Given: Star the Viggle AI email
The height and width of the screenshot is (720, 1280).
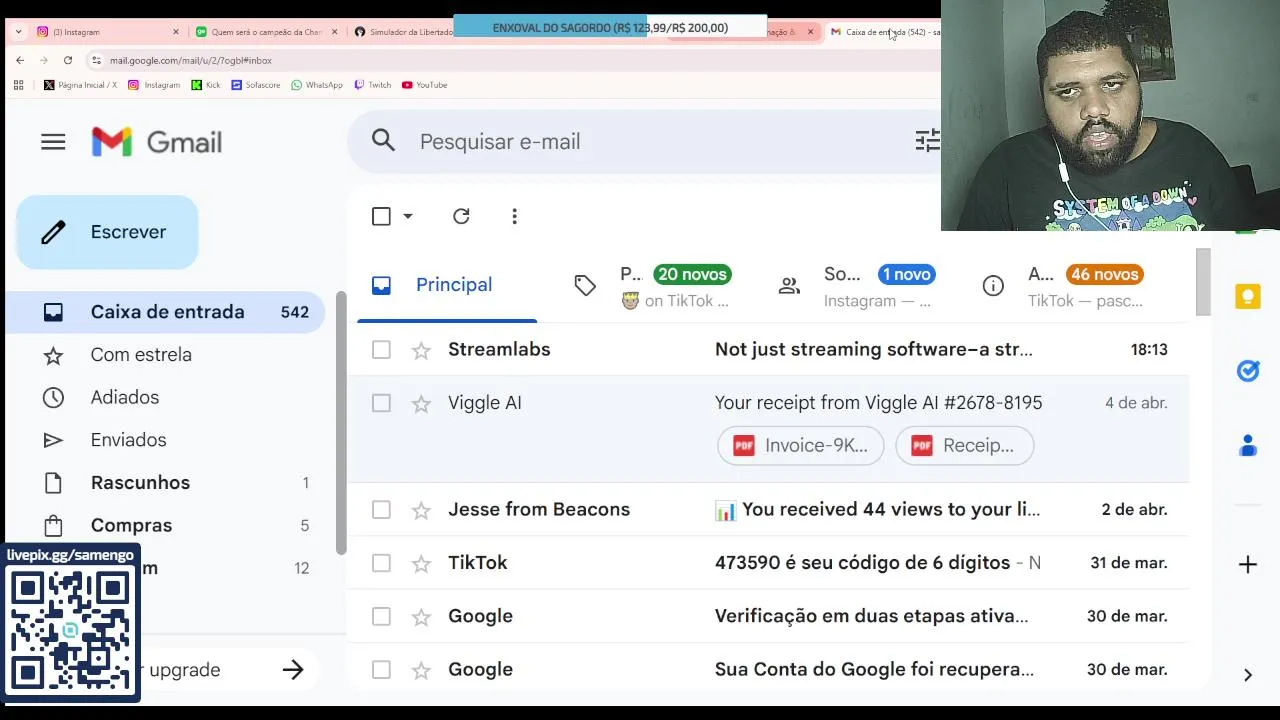Looking at the screenshot, I should pos(421,403).
